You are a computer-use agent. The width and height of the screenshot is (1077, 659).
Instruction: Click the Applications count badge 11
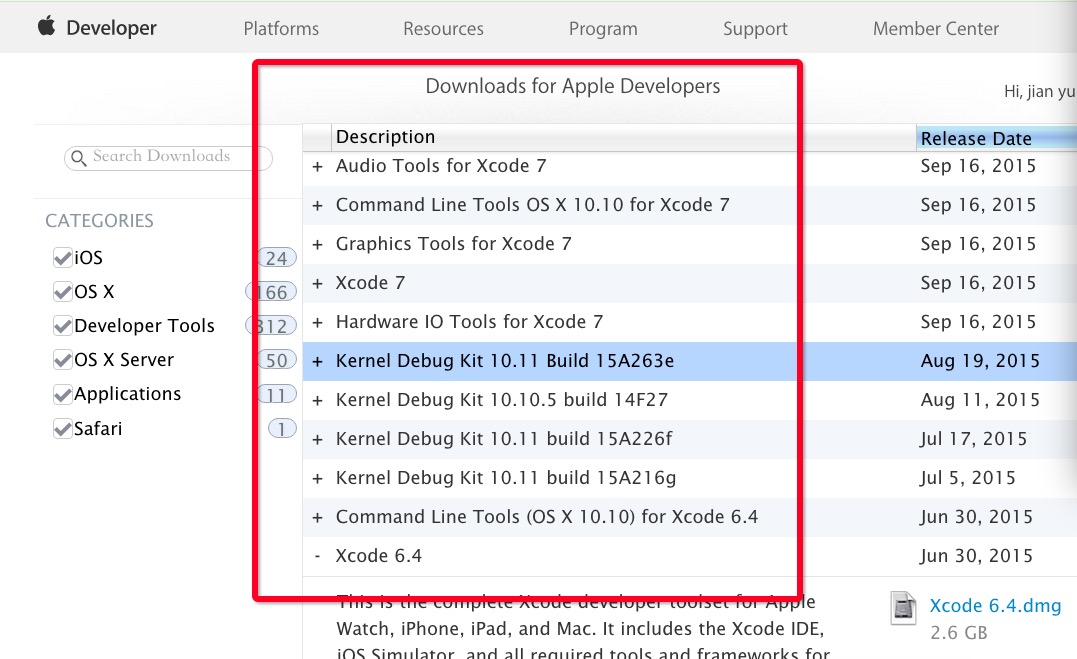pos(277,394)
